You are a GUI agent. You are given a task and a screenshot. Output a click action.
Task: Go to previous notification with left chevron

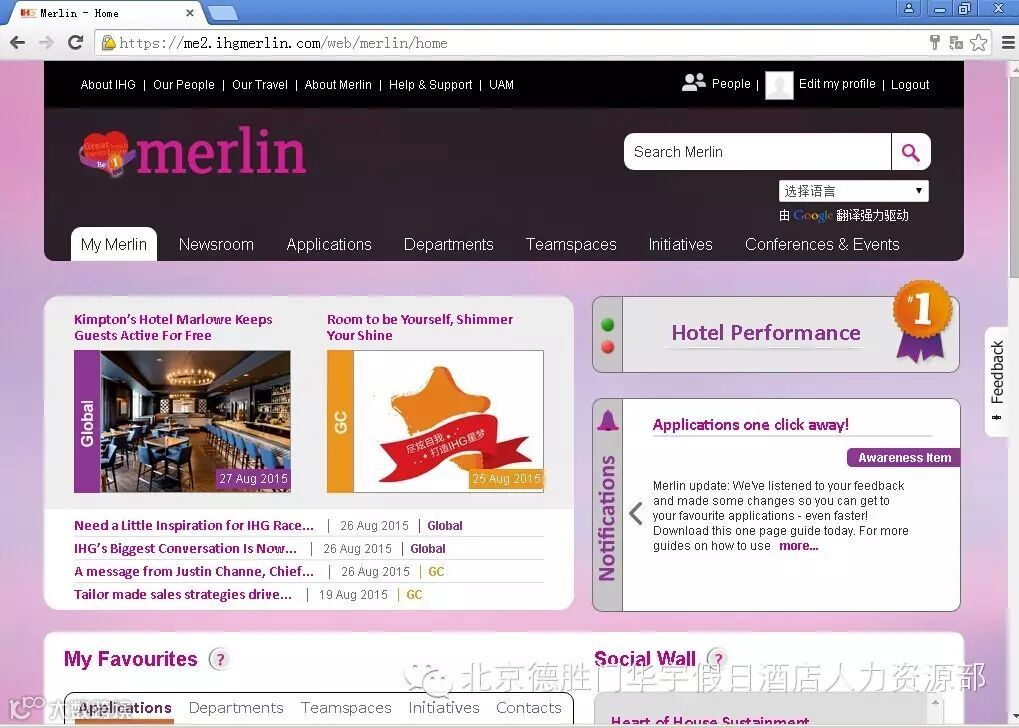(636, 514)
